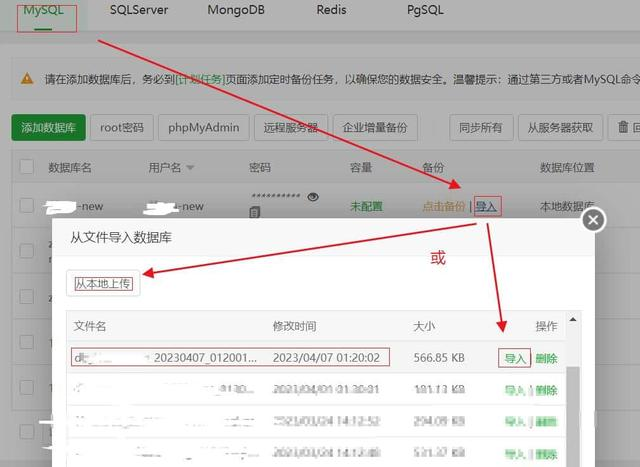This screenshot has width=640, height=467.
Task: Launch phpMyAdmin from the toolbar
Action: coord(203,128)
